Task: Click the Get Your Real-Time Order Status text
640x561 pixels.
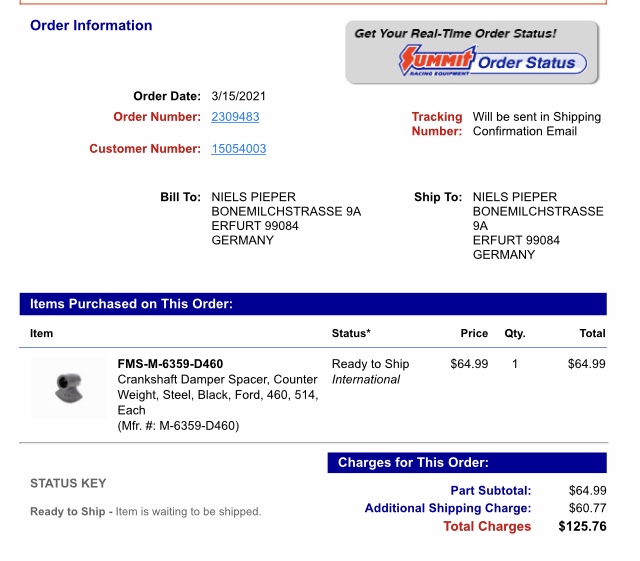Action: coord(455,33)
